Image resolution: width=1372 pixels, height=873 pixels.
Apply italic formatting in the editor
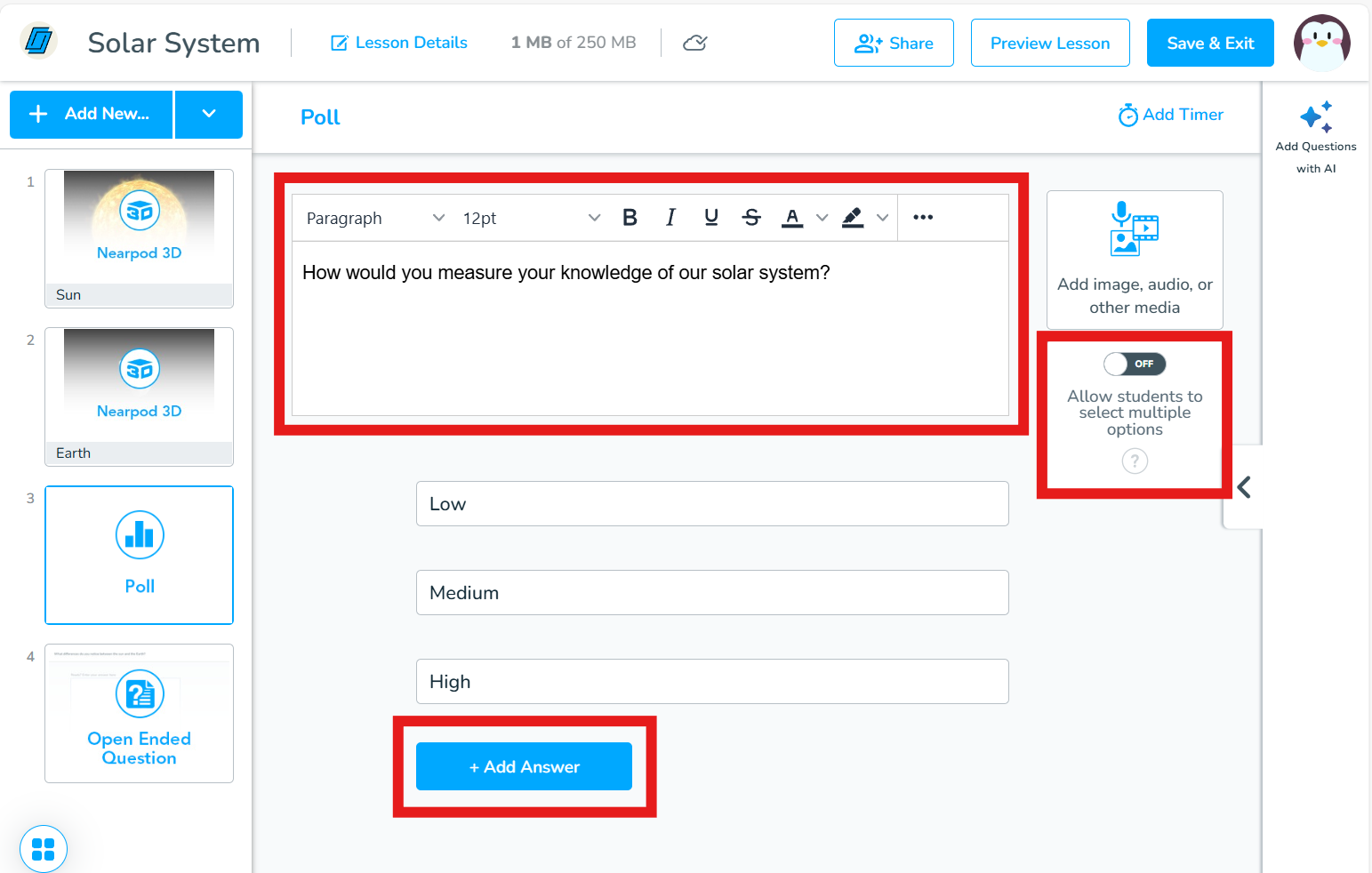point(670,218)
